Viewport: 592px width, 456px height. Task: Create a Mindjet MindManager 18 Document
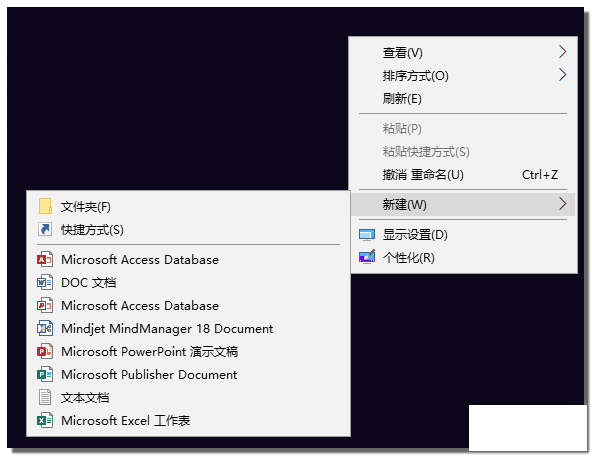click(x=188, y=328)
